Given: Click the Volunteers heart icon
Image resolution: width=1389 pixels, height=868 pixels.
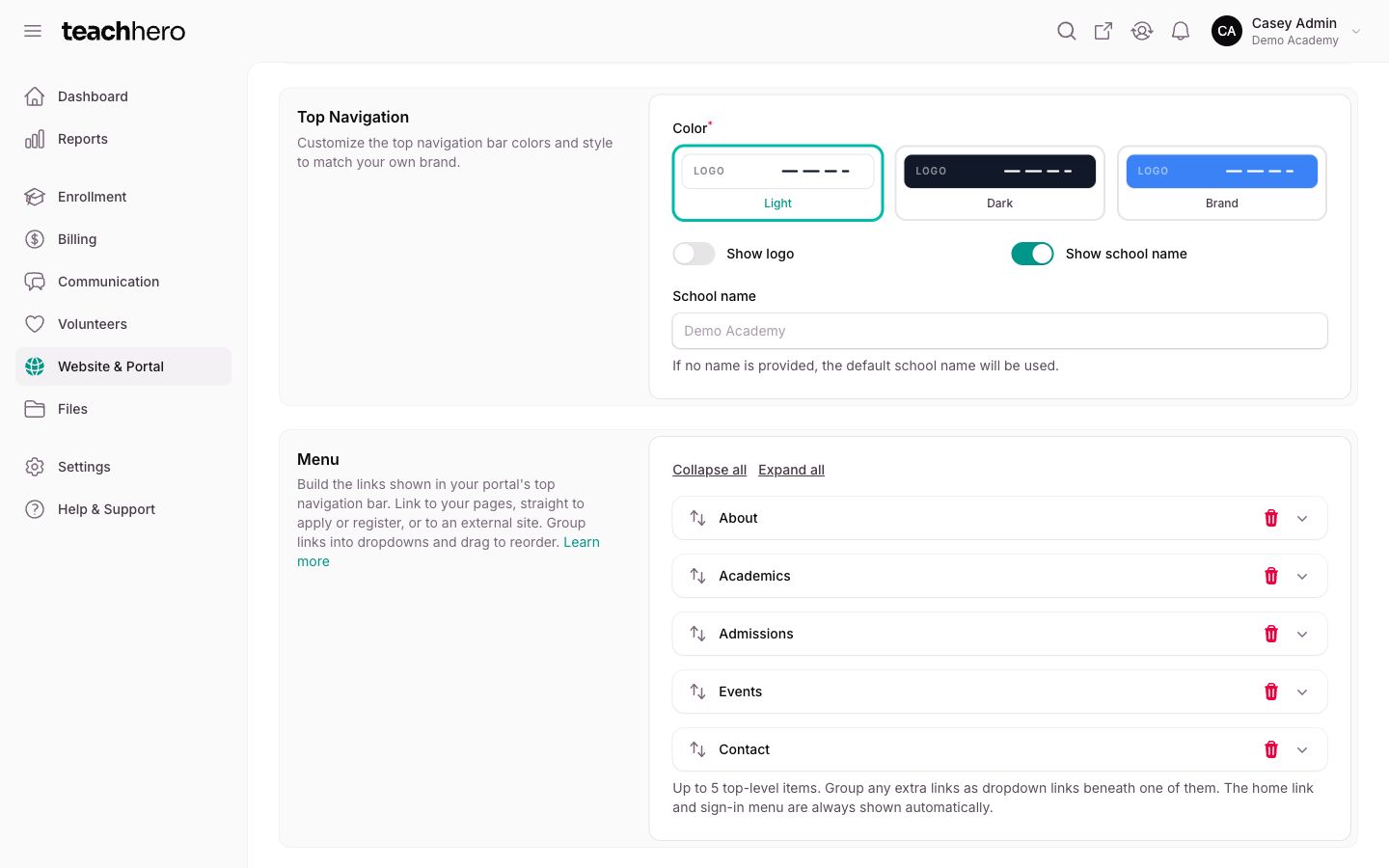Looking at the screenshot, I should 35,324.
